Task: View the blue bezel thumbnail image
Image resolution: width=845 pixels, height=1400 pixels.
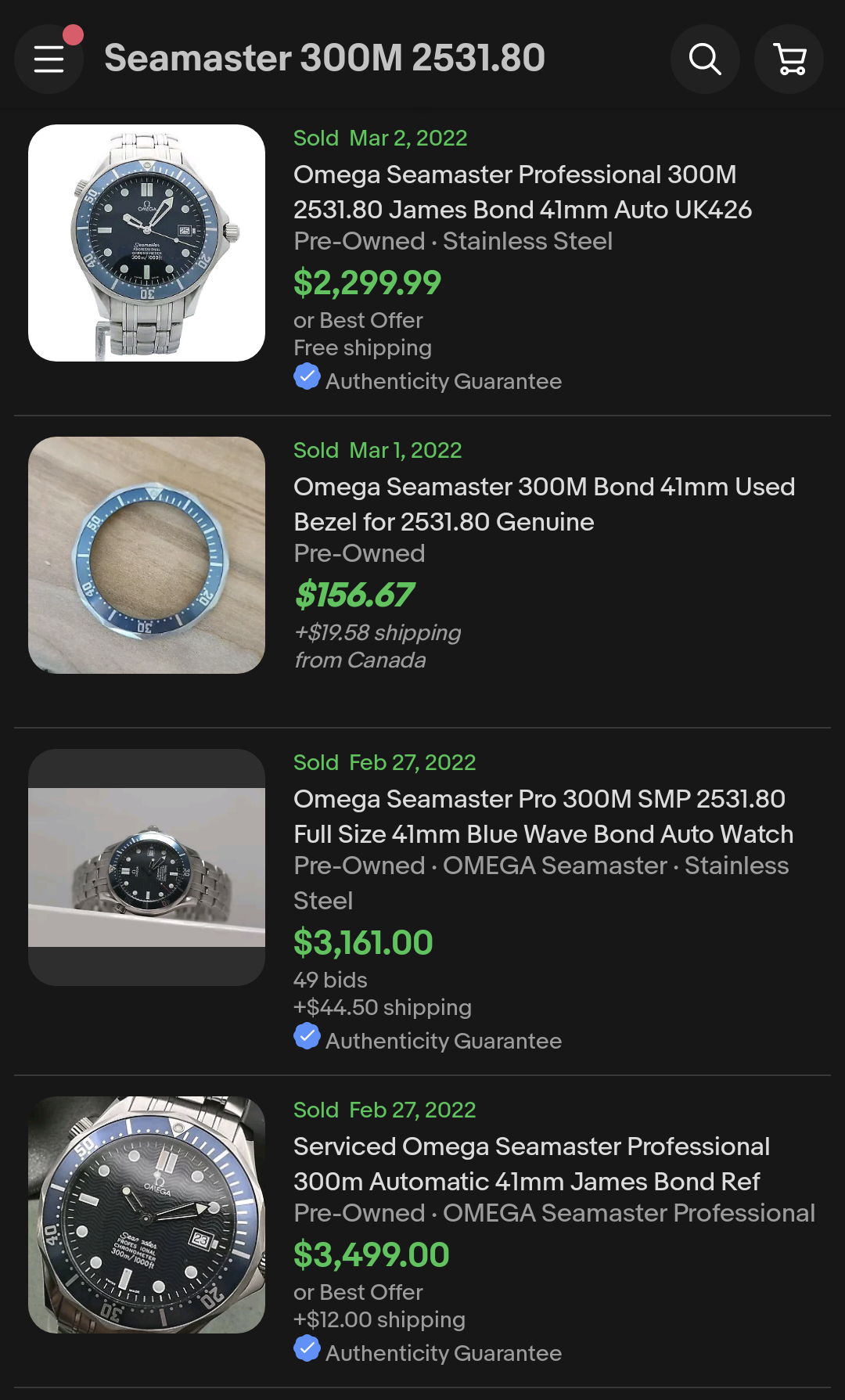Action: pyautogui.click(x=146, y=555)
